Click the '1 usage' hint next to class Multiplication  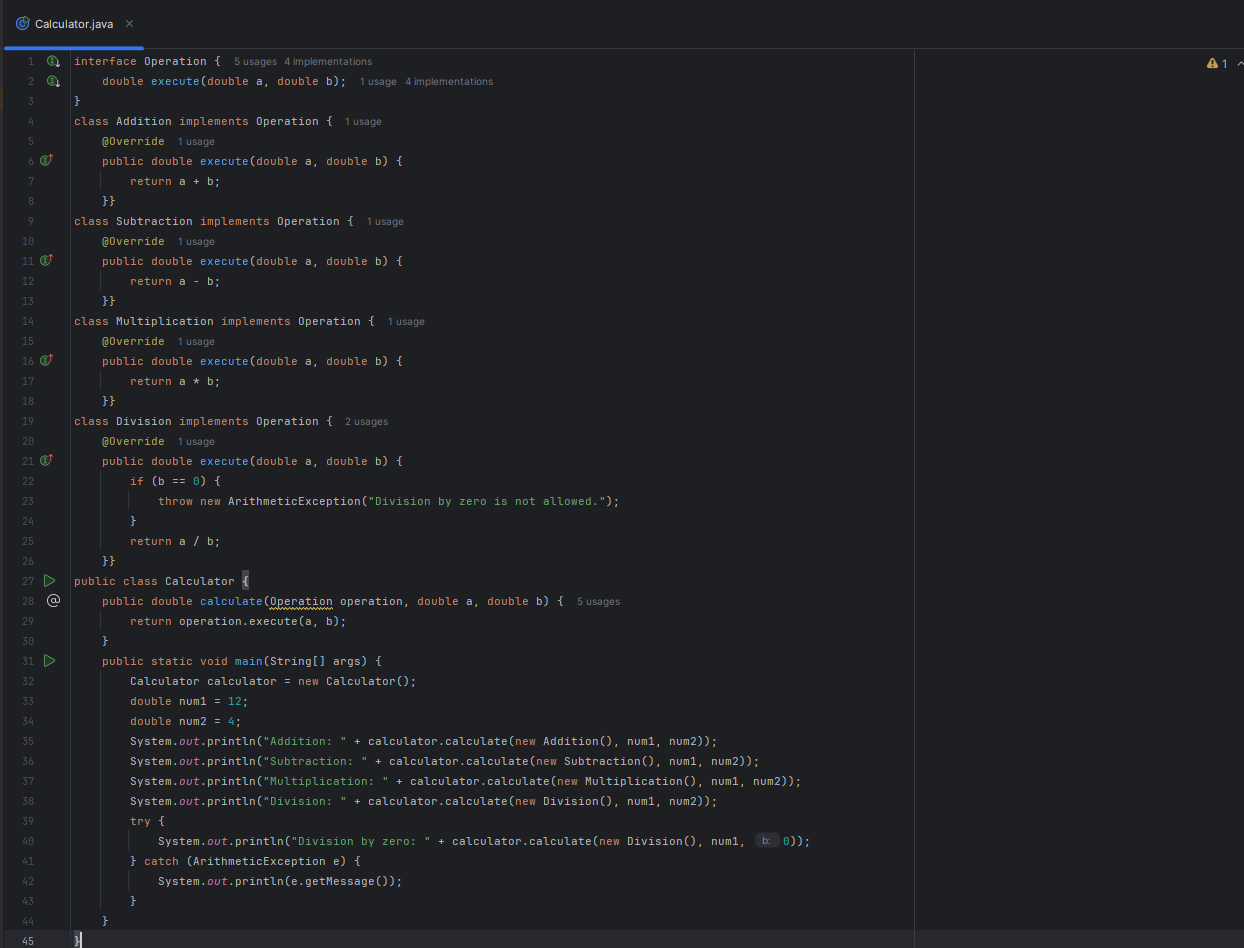coord(406,322)
